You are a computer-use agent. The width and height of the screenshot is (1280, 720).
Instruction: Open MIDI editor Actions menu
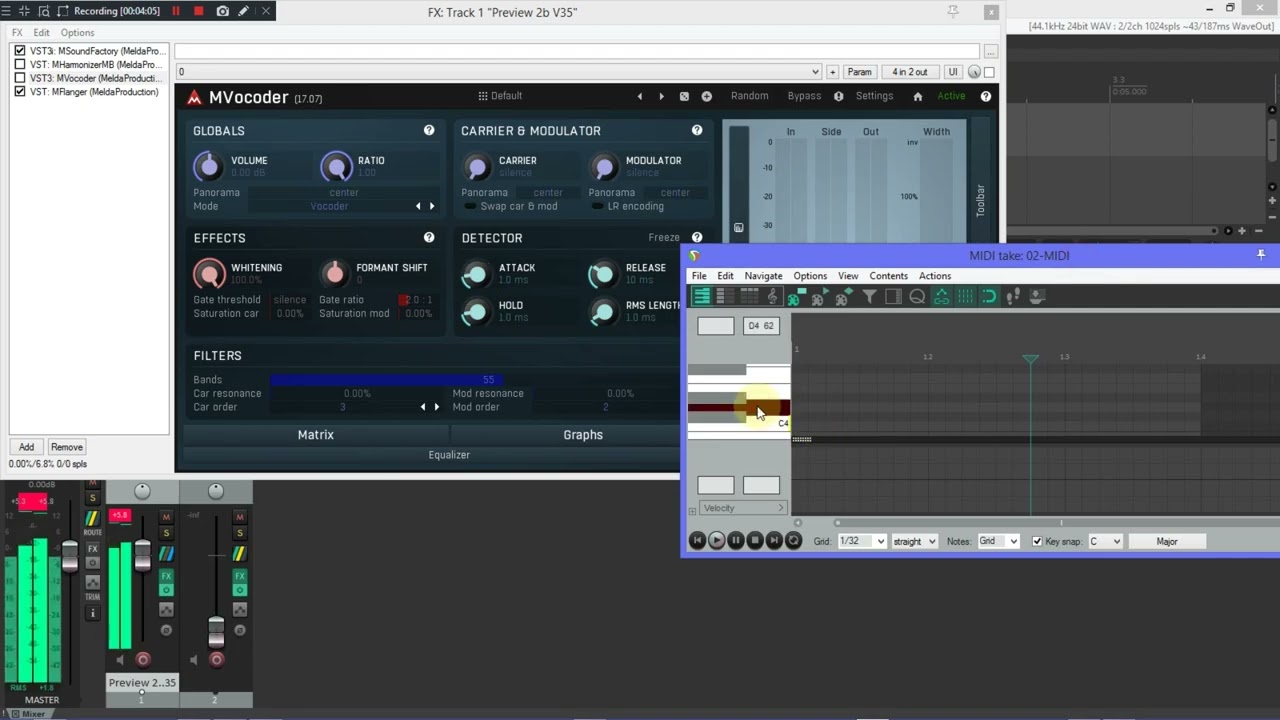pos(935,276)
